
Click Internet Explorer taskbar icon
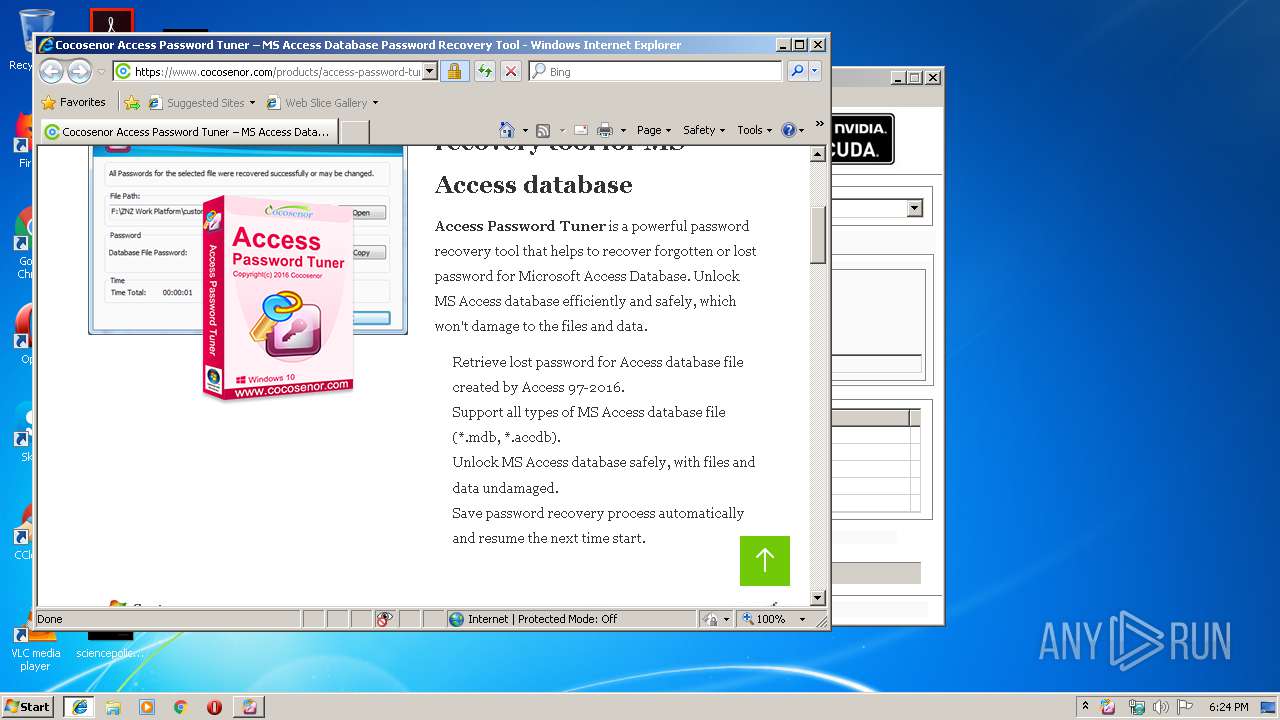pyautogui.click(x=79, y=706)
